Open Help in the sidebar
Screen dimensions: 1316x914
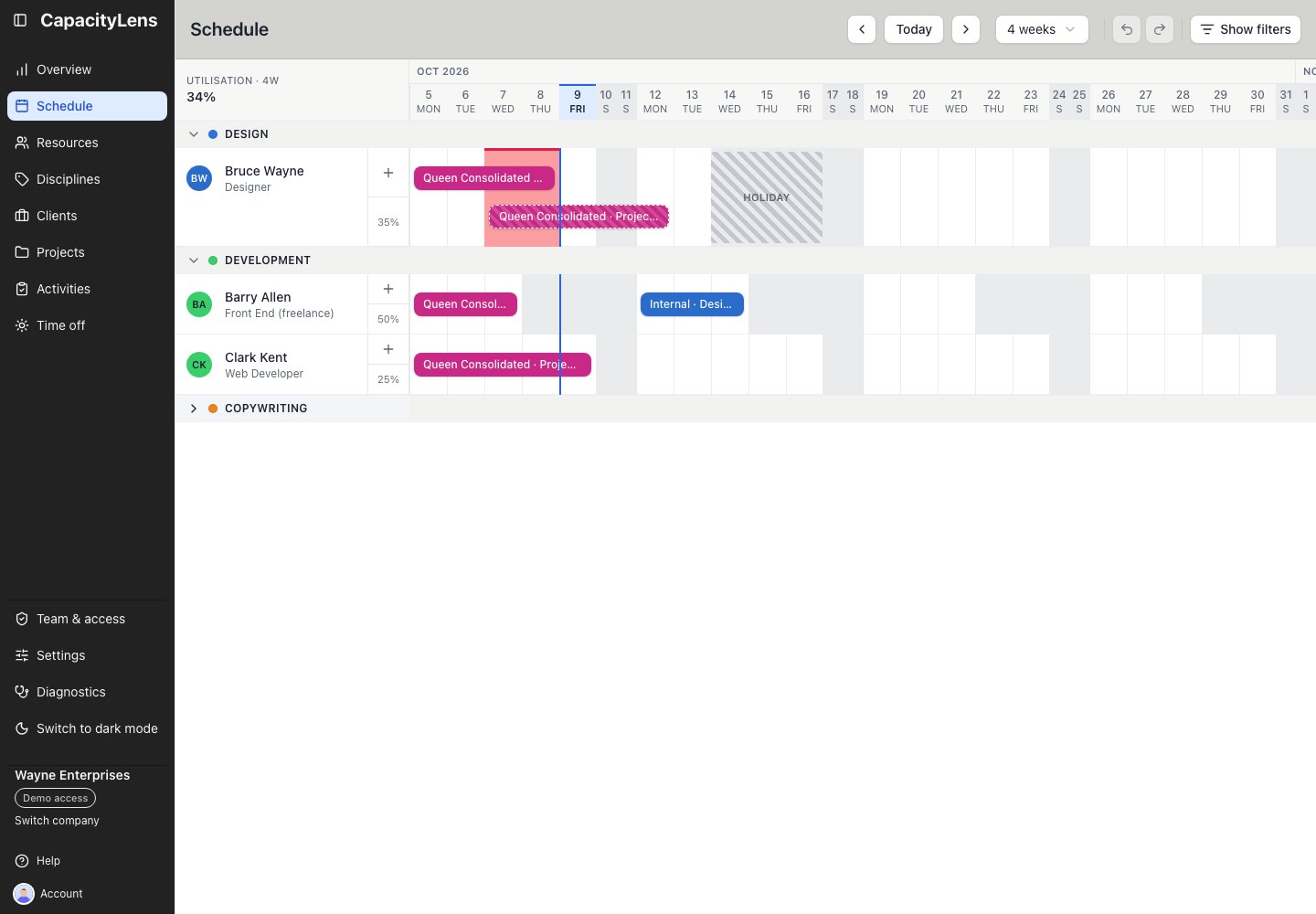coord(87,861)
